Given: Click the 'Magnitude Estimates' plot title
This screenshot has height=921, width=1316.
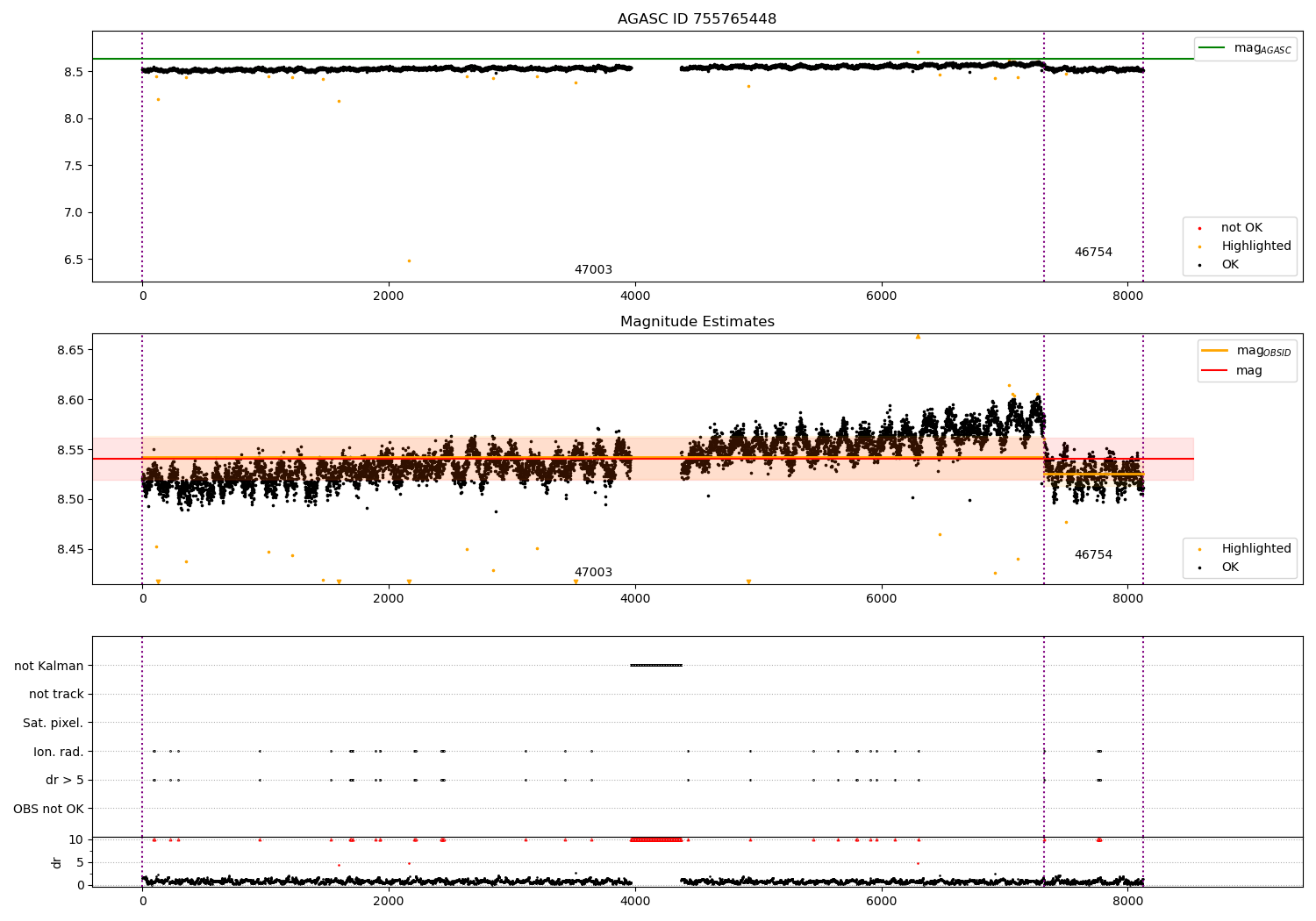Looking at the screenshot, I should [697, 322].
